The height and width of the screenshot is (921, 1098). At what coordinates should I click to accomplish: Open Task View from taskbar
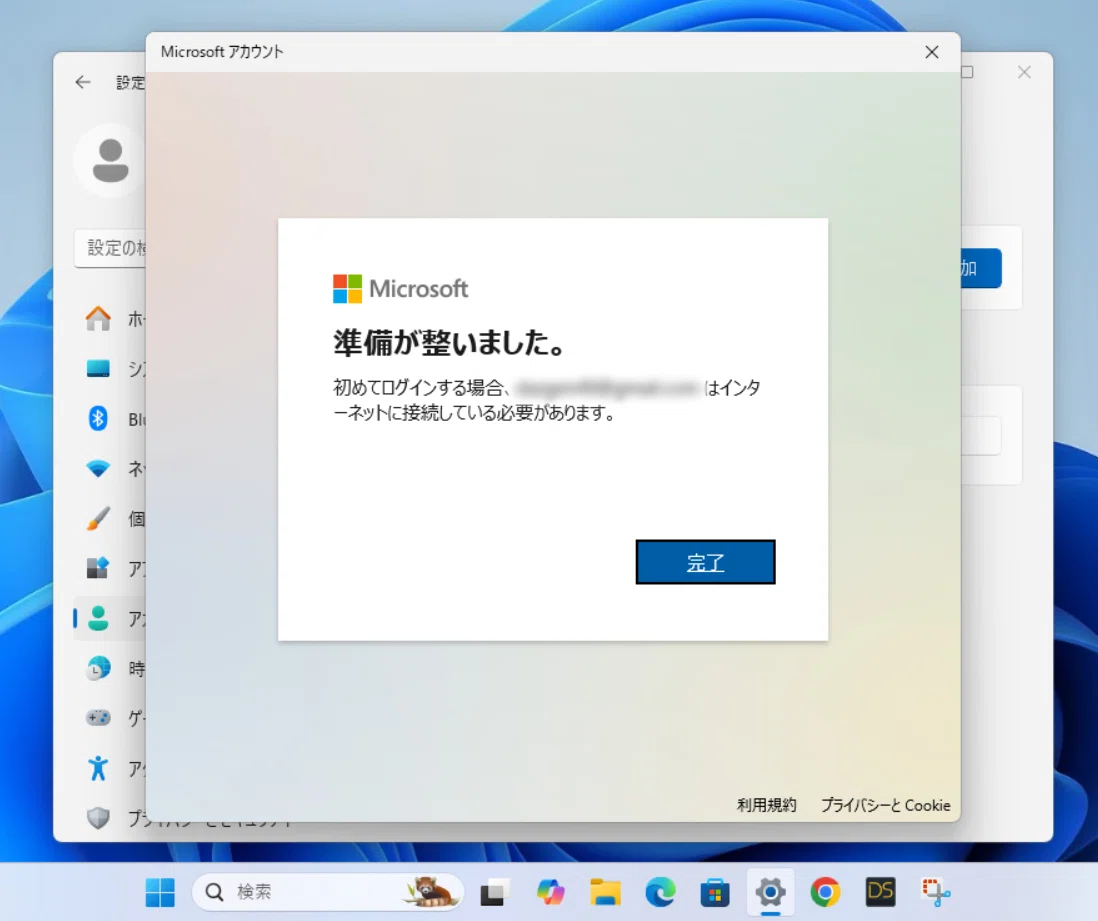click(494, 892)
